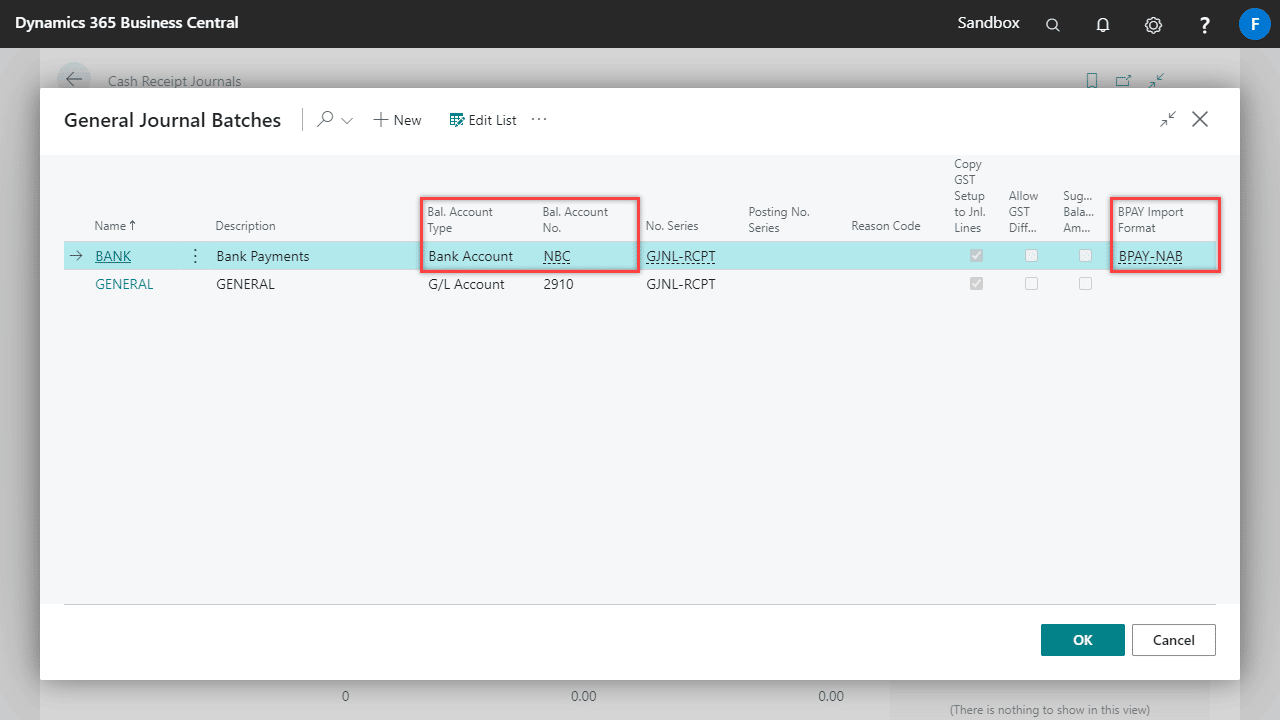This screenshot has height=720, width=1280.
Task: Toggle Copy GST Setup checkbox for GENERAL
Action: pos(977,284)
